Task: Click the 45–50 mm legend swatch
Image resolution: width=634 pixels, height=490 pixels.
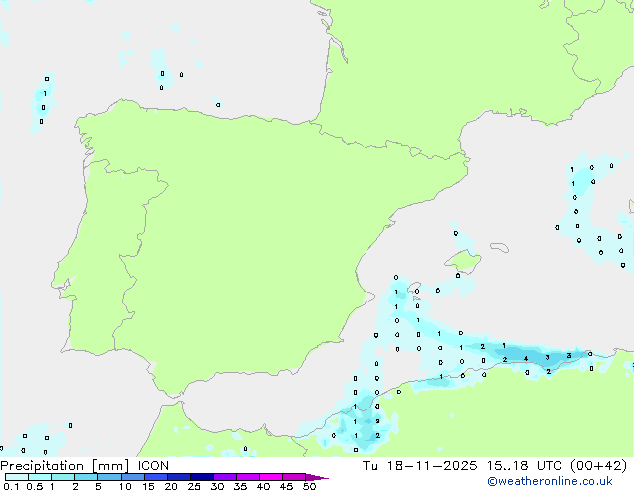Action: 294,477
